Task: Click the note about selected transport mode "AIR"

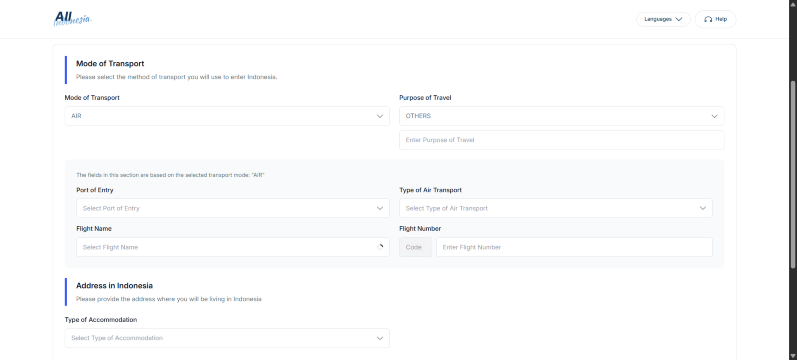Action: click(170, 175)
